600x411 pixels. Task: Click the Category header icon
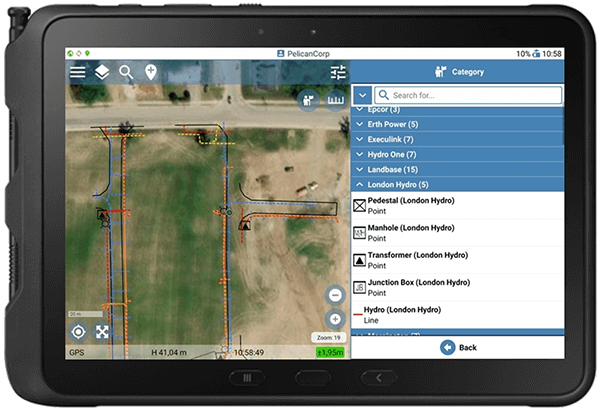point(440,72)
